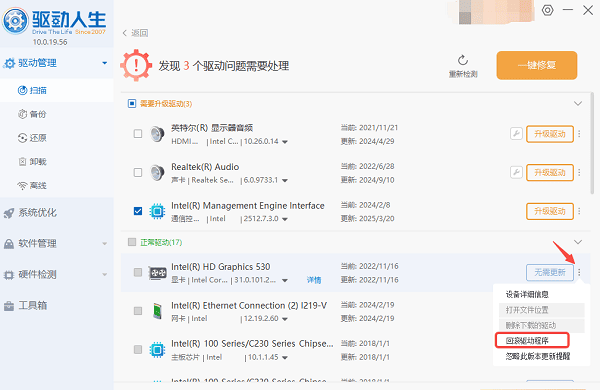
Task: Toggle 需要升级驱动(3) group checkbox
Action: click(132, 103)
